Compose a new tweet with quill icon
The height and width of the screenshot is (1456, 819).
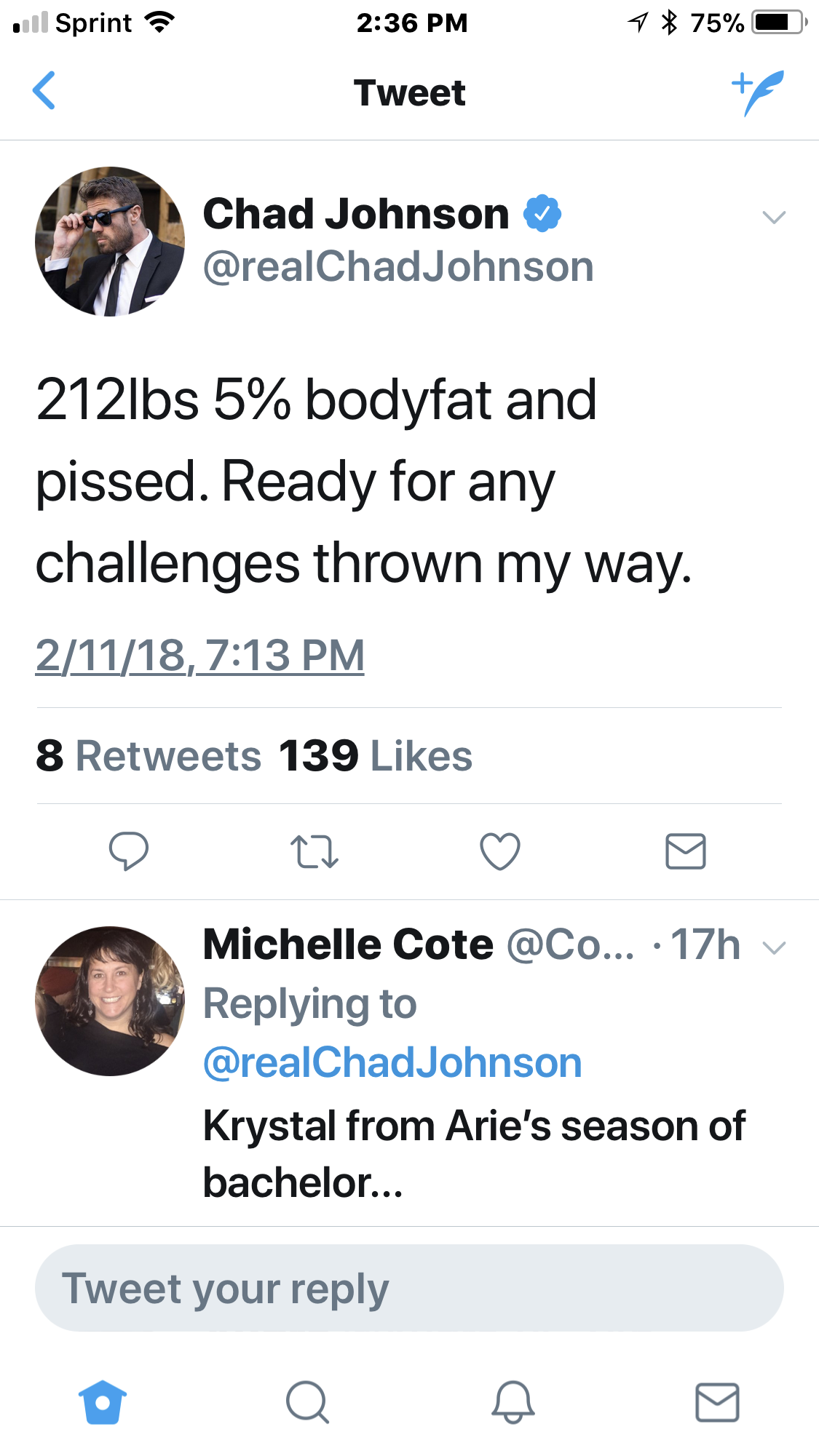point(758,92)
